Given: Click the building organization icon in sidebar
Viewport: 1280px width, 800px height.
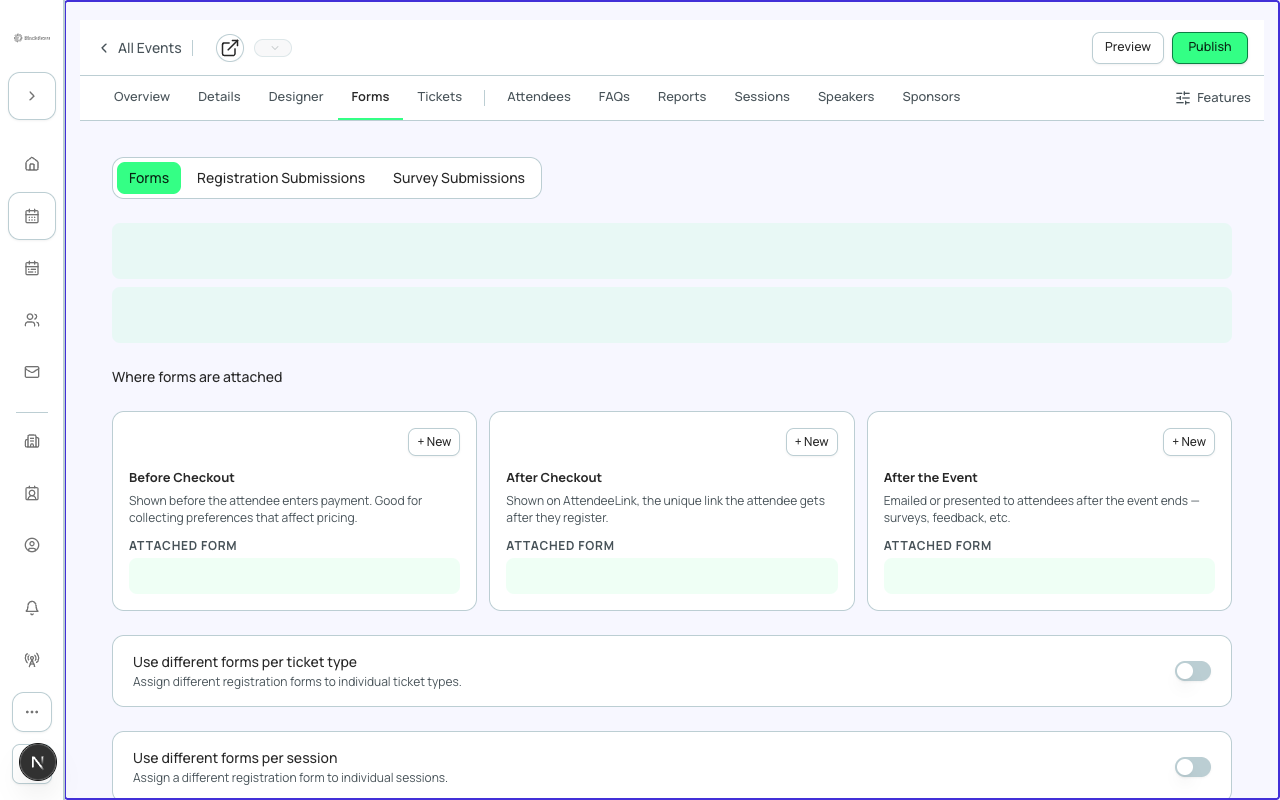Looking at the screenshot, I should [32, 441].
